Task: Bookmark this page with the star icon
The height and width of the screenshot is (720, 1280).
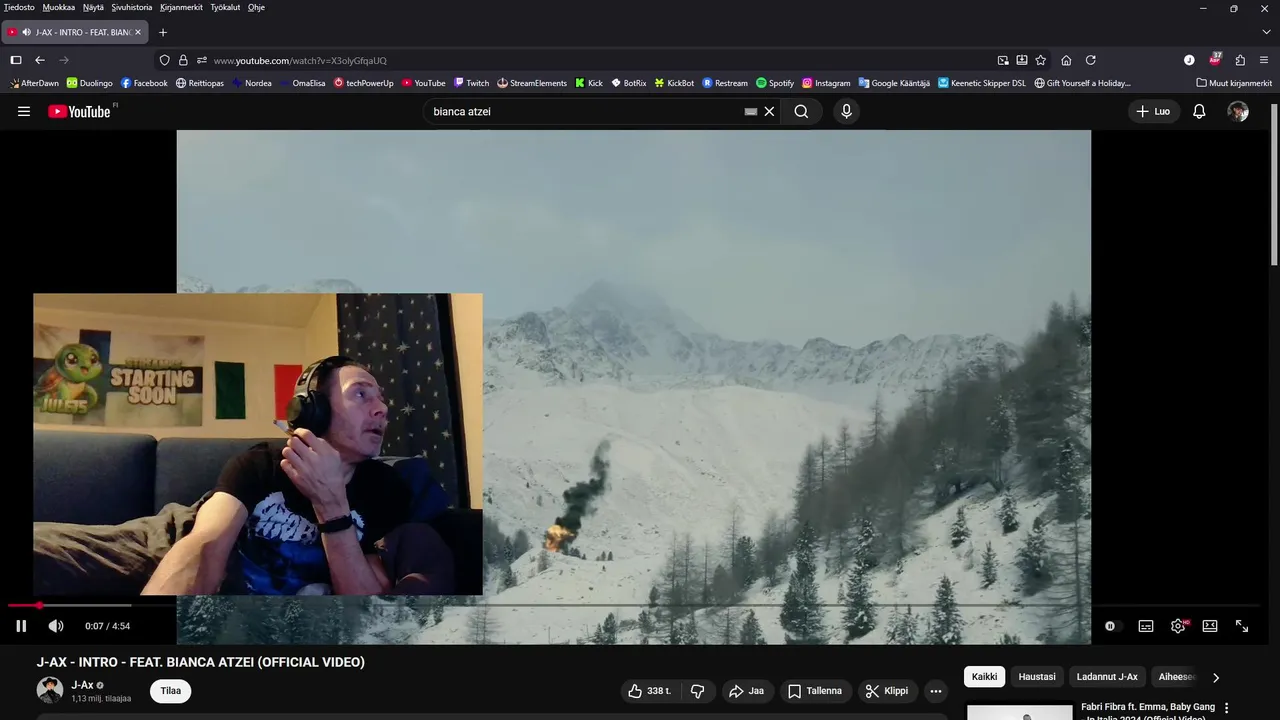Action: [1040, 60]
